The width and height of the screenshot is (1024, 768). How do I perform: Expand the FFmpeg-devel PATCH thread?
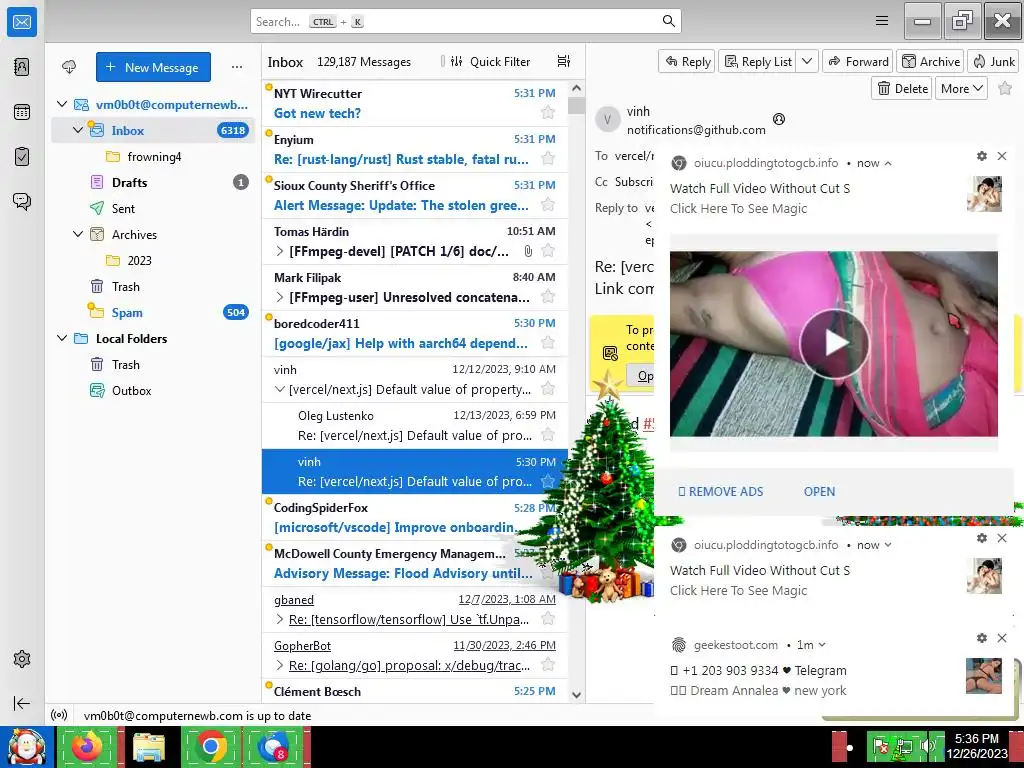click(x=280, y=251)
